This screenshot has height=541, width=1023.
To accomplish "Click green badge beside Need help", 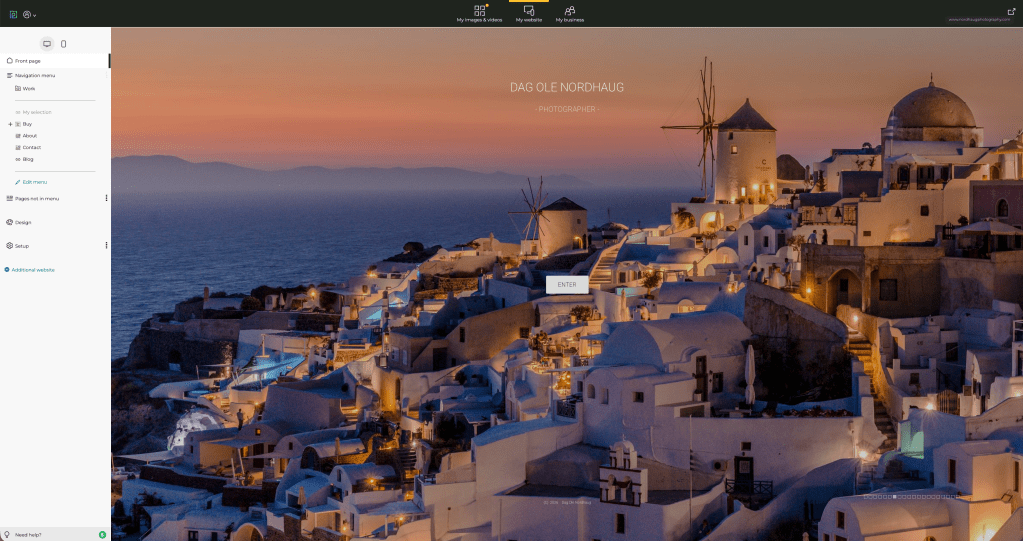I will point(102,534).
